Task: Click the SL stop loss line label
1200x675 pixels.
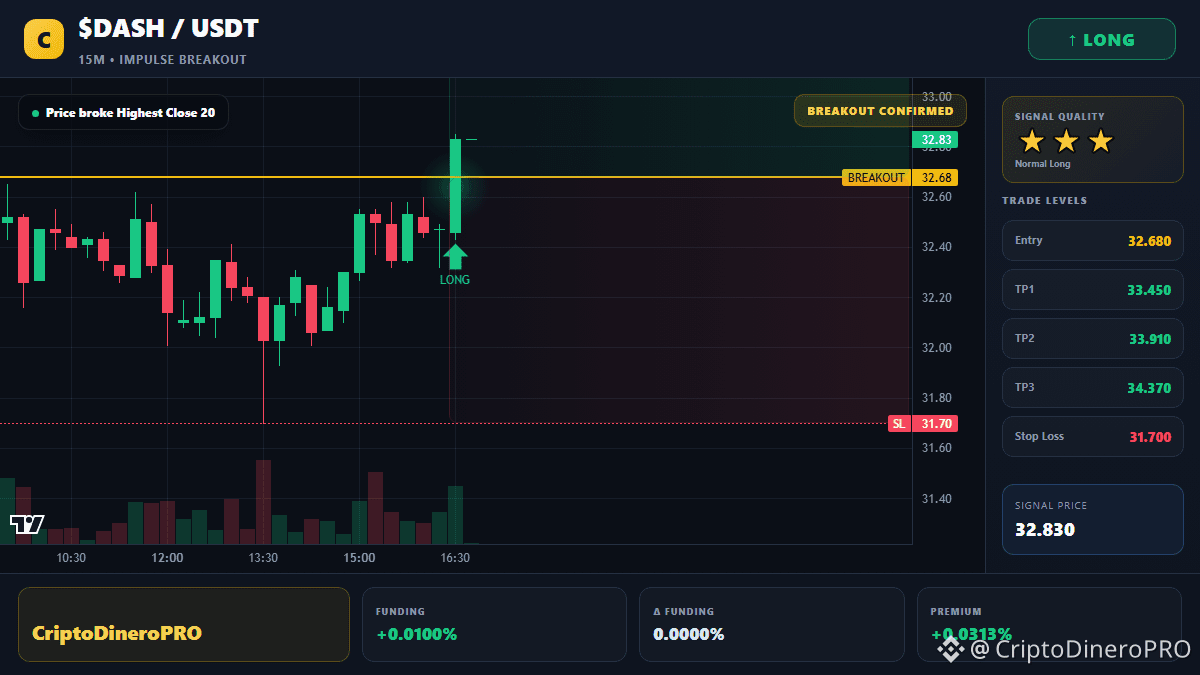Action: tap(899, 424)
